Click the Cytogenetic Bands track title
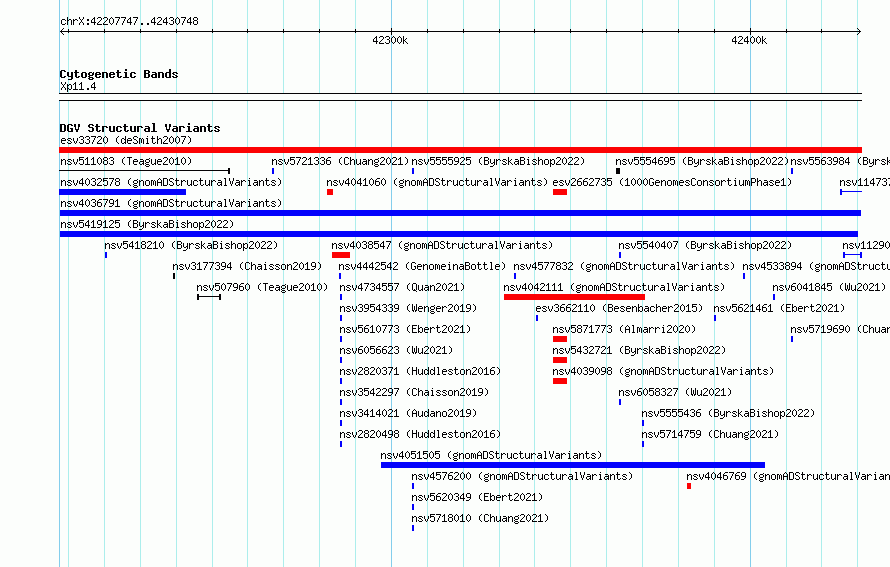Viewport: 890px width, 567px height. pos(119,74)
